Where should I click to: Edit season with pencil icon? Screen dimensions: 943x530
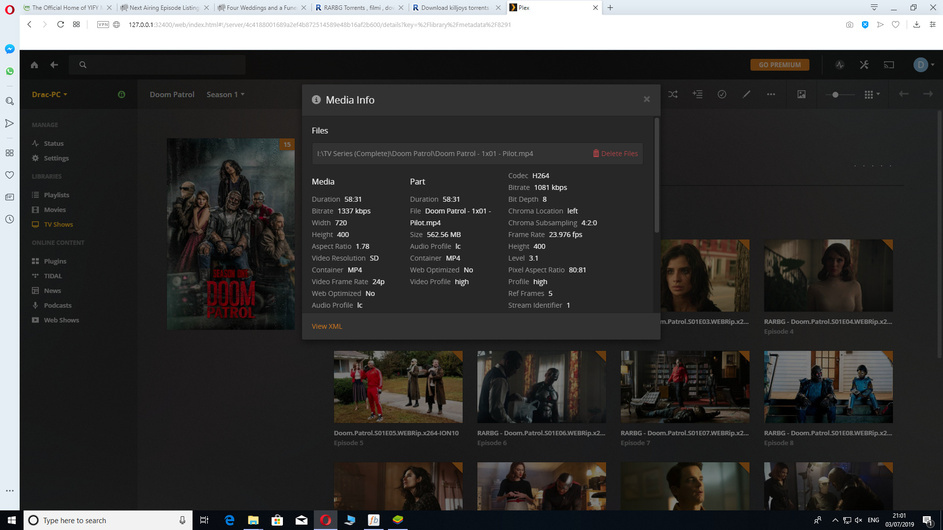point(746,94)
